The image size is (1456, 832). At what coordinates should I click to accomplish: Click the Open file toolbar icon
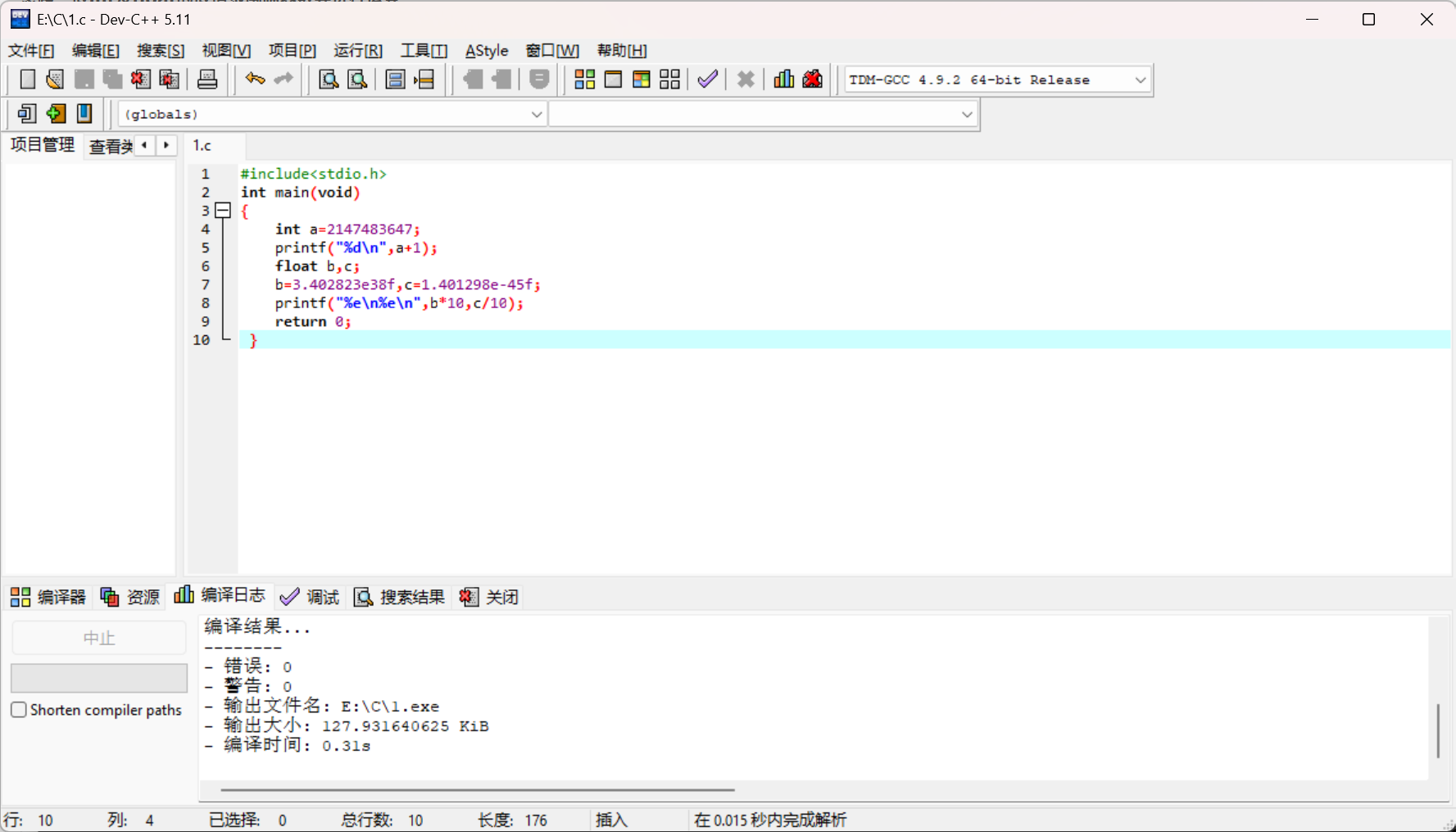coord(55,80)
